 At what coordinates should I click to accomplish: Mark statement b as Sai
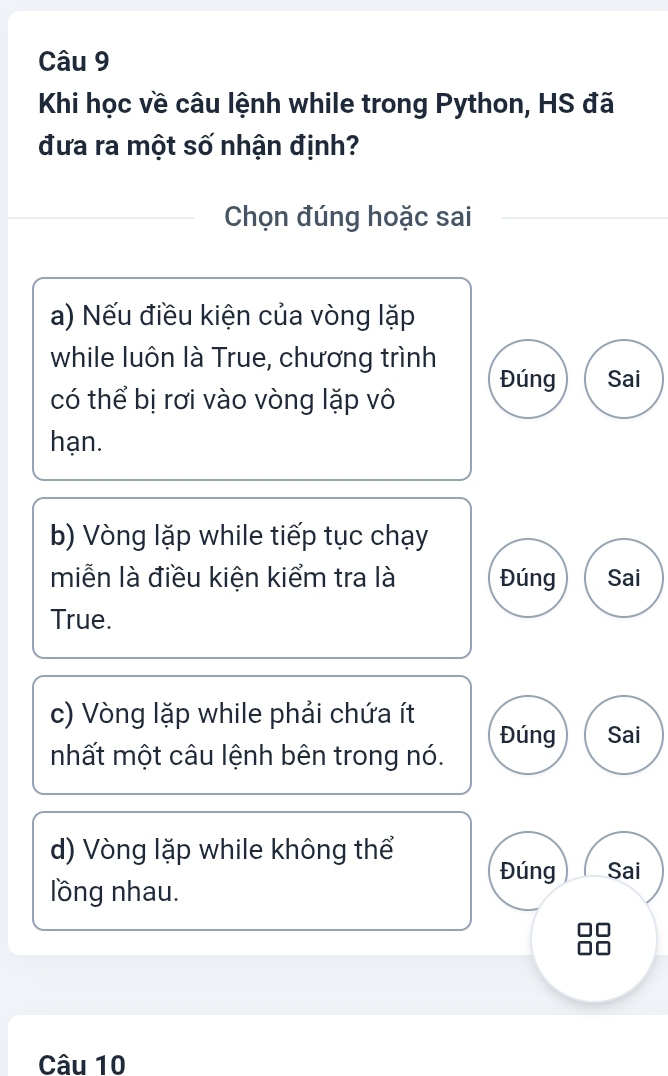coord(624,577)
